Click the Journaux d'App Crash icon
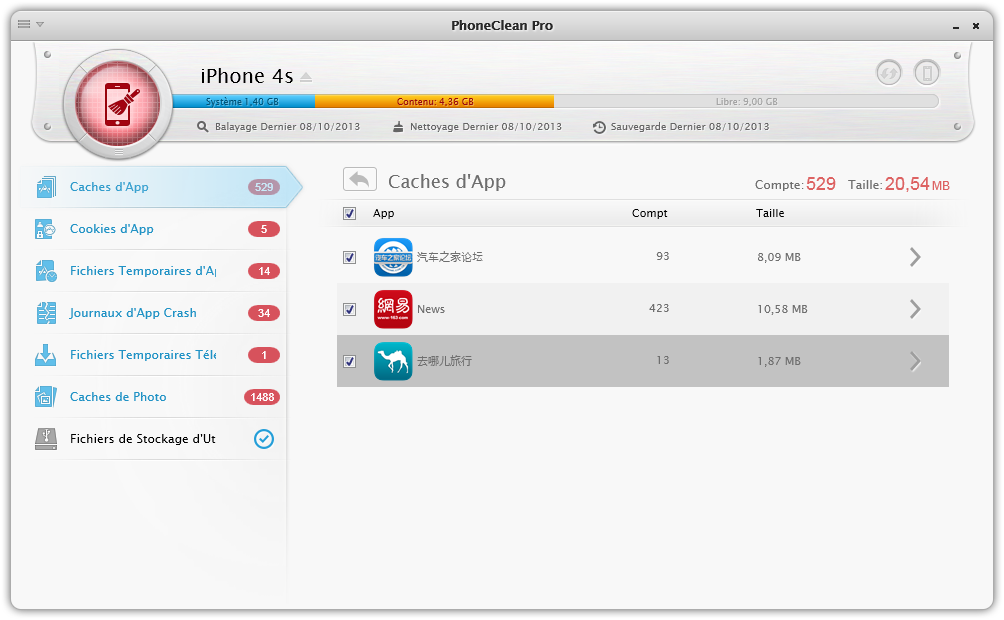The image size is (1004, 620). [45, 313]
